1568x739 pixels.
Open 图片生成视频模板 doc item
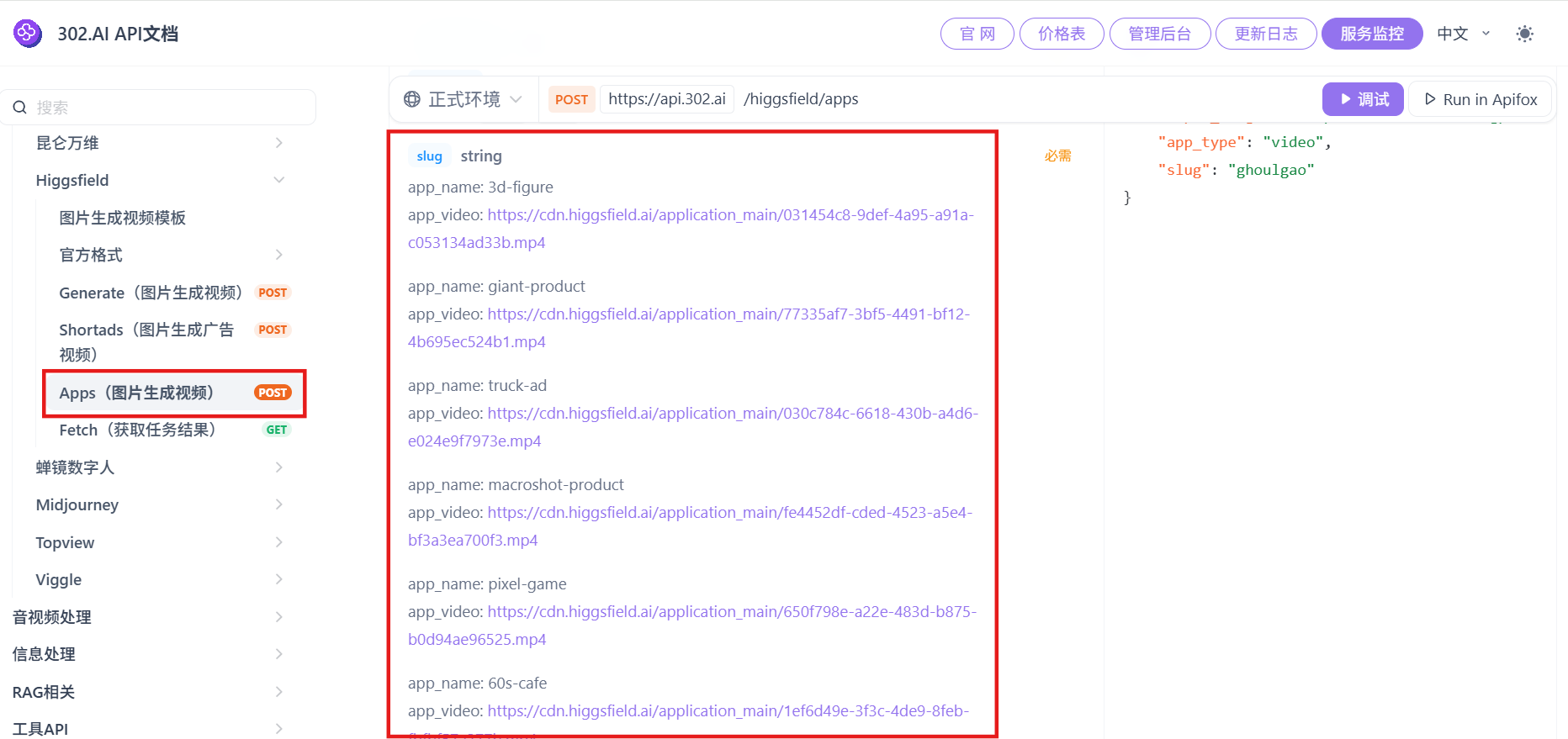tap(122, 218)
